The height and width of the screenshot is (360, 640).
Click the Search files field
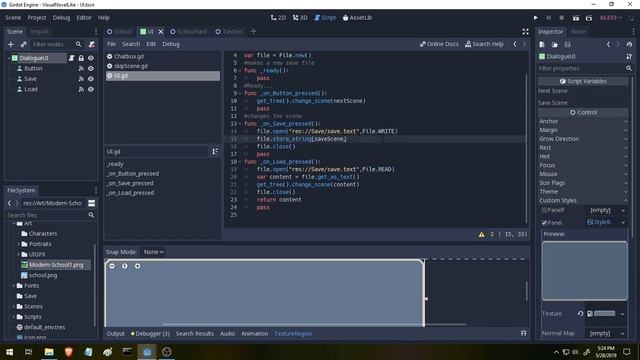[x=47, y=215]
